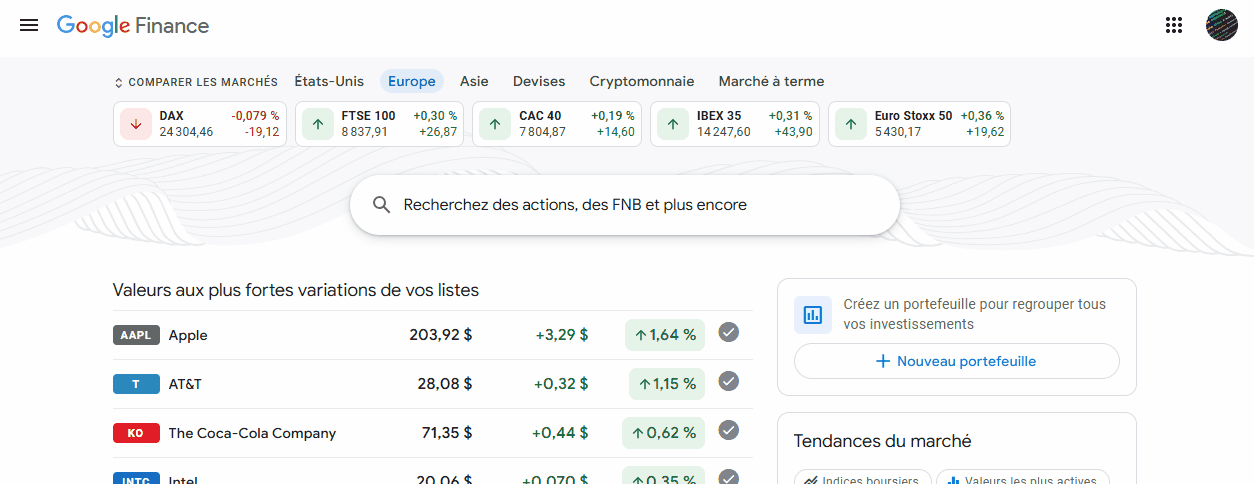The image size is (1254, 484).
Task: Click the Valeurs aux plus fortes variations heading
Action: click(x=296, y=290)
